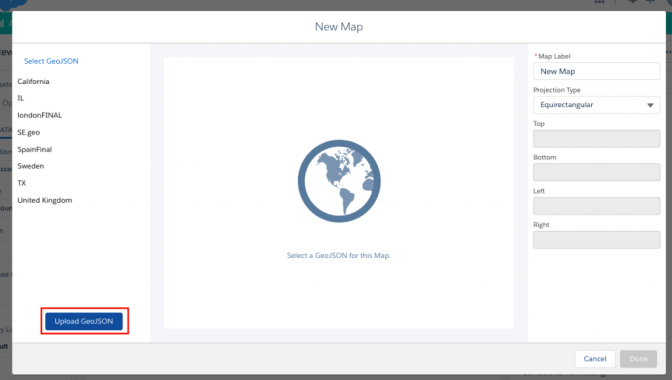The image size is (672, 380).
Task: Click into the Bottom bounds field
Action: 597,172
